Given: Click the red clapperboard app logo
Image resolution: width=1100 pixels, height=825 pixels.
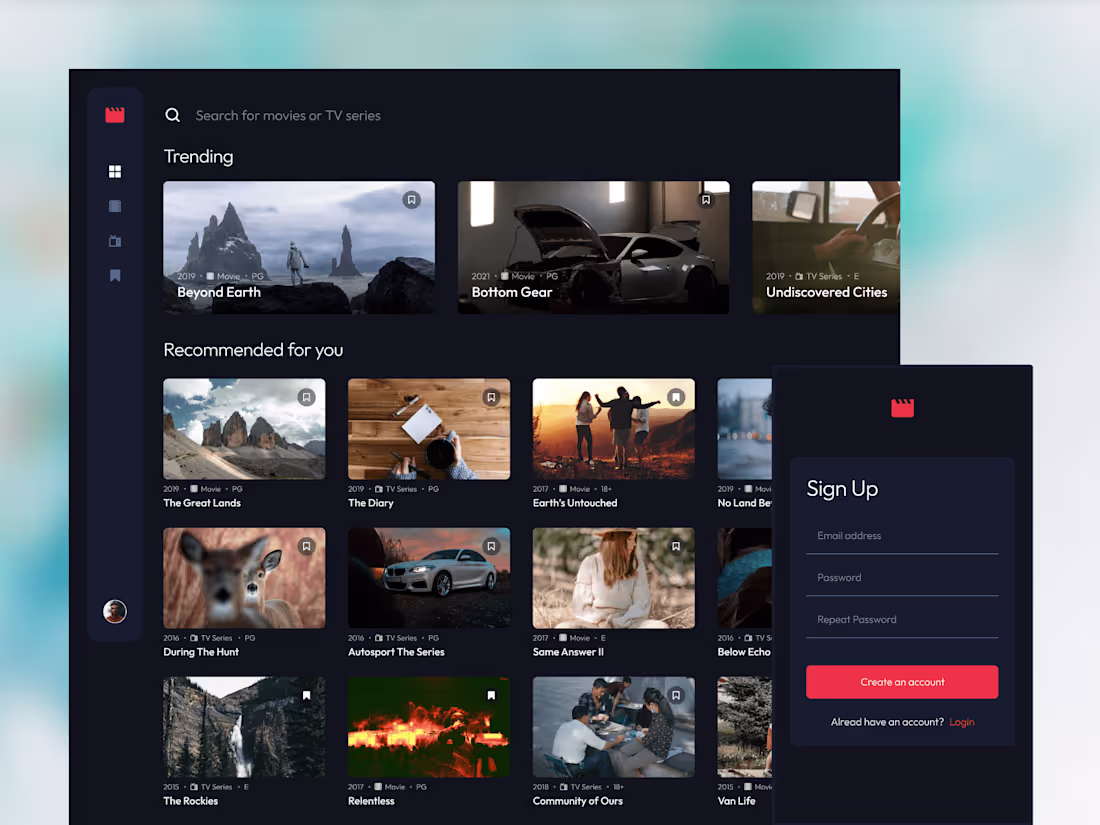Looking at the screenshot, I should pyautogui.click(x=115, y=115).
